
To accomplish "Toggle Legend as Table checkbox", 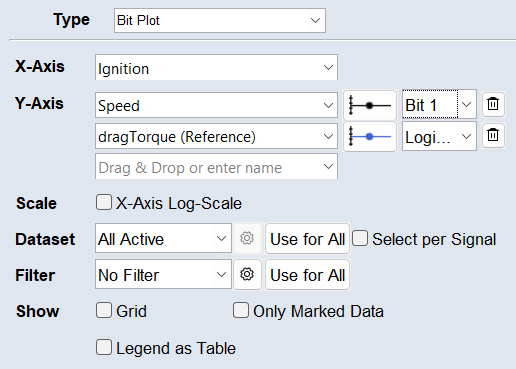I will (x=104, y=347).
